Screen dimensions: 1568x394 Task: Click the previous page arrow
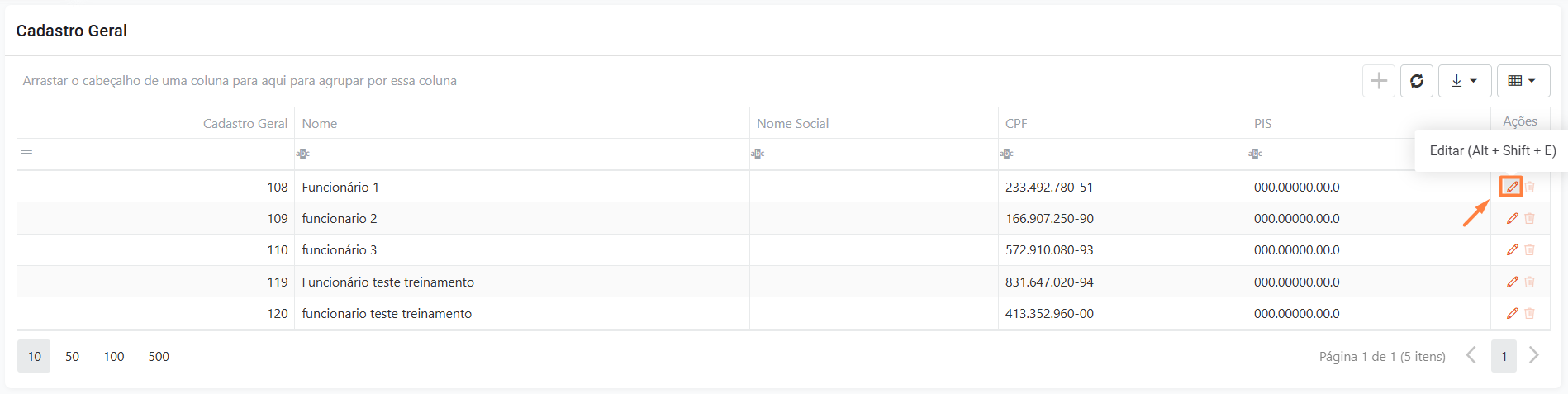click(1471, 356)
